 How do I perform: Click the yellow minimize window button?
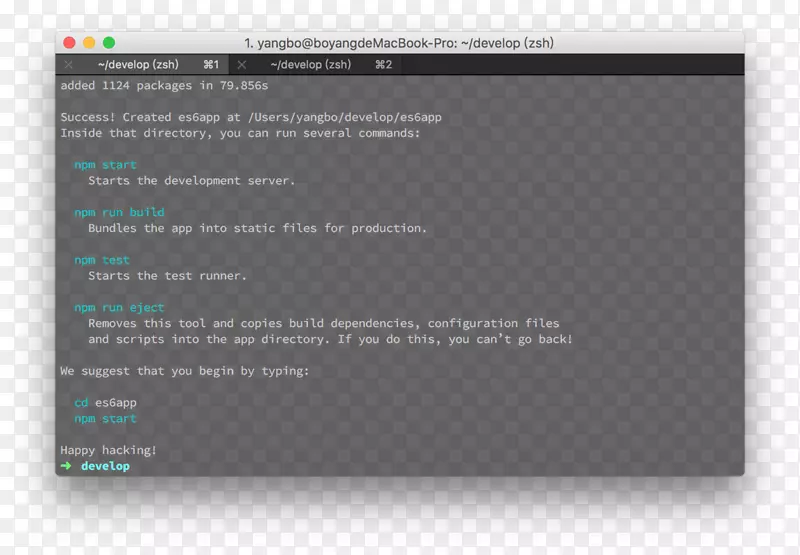click(89, 43)
